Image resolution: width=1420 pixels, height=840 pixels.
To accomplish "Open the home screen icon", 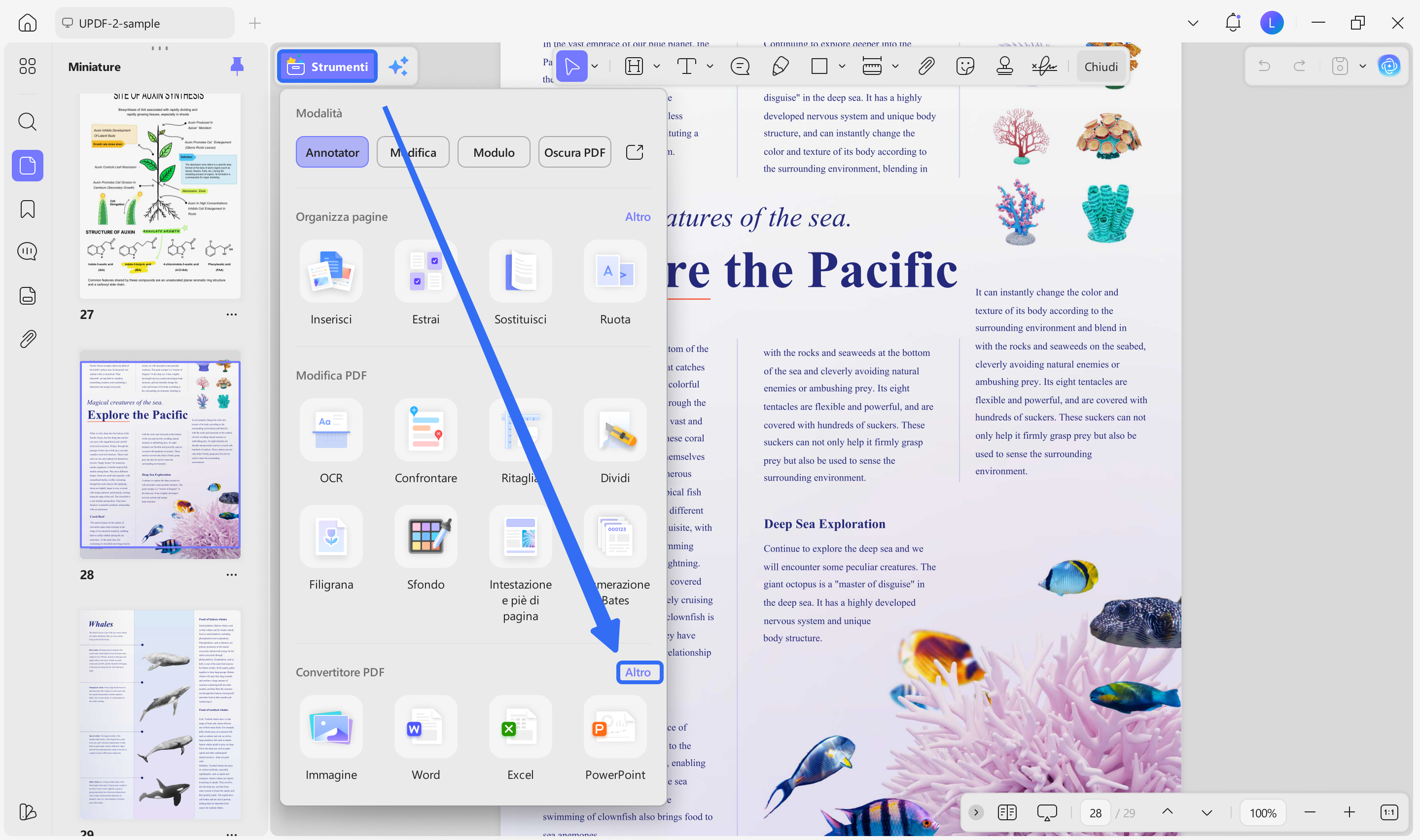I will (27, 23).
